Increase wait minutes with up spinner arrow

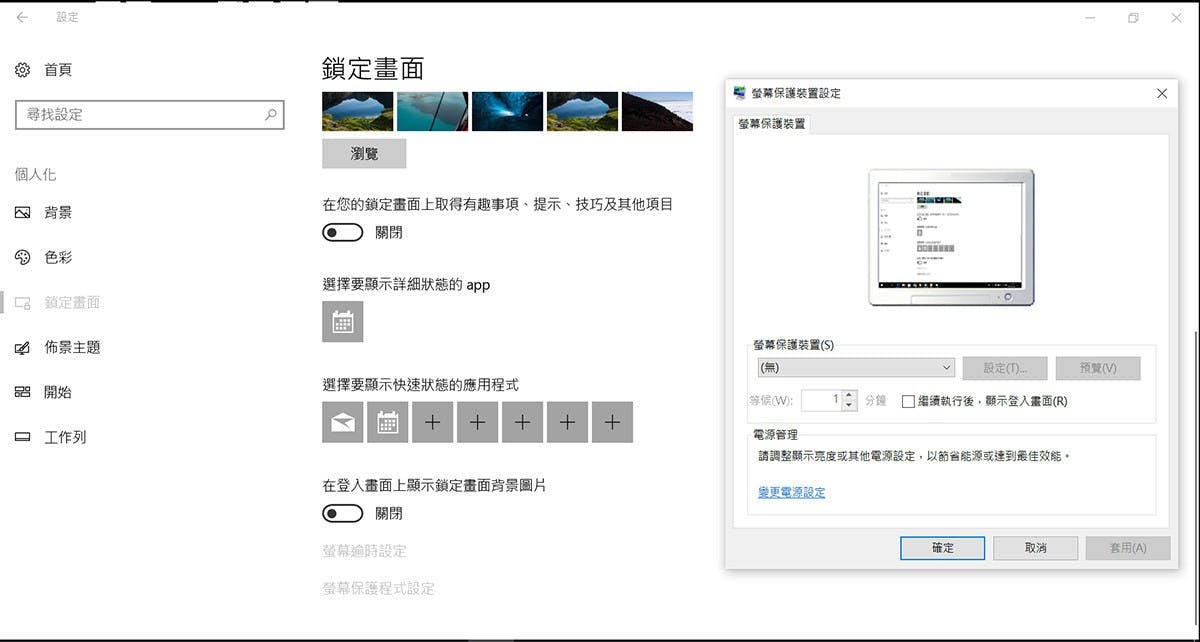(x=849, y=395)
